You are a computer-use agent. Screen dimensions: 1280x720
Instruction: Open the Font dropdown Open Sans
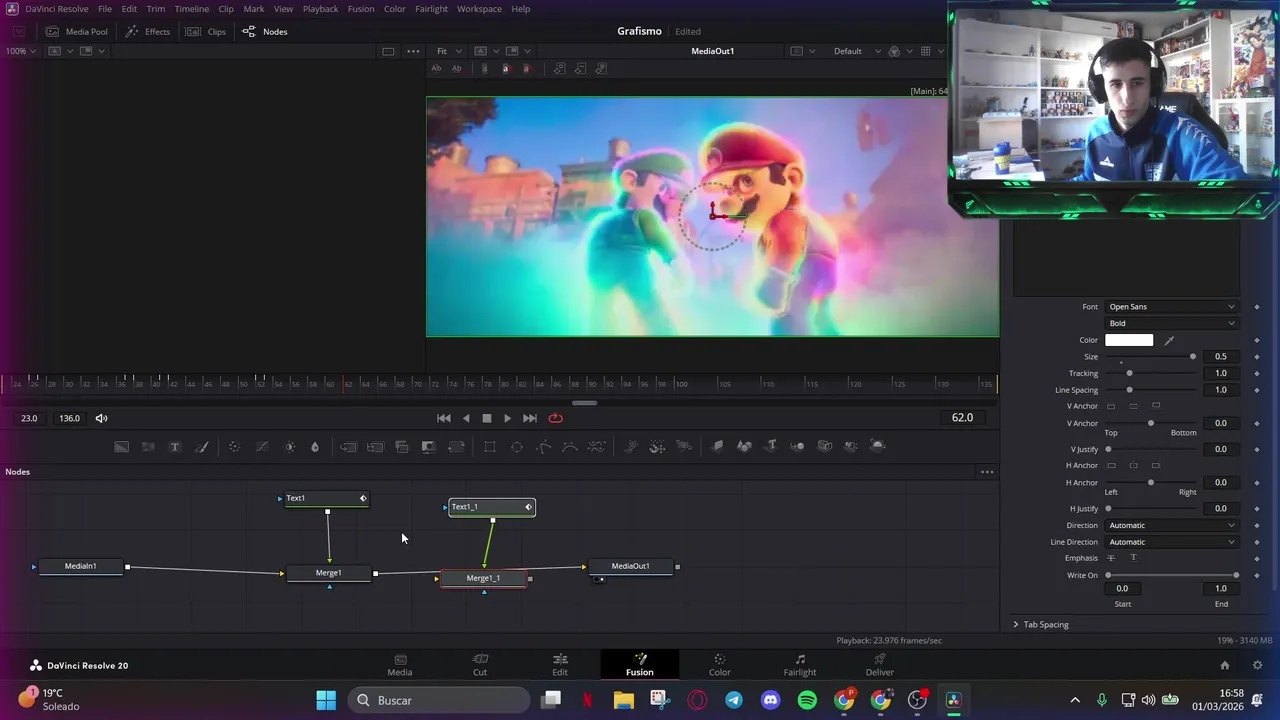pyautogui.click(x=1171, y=307)
